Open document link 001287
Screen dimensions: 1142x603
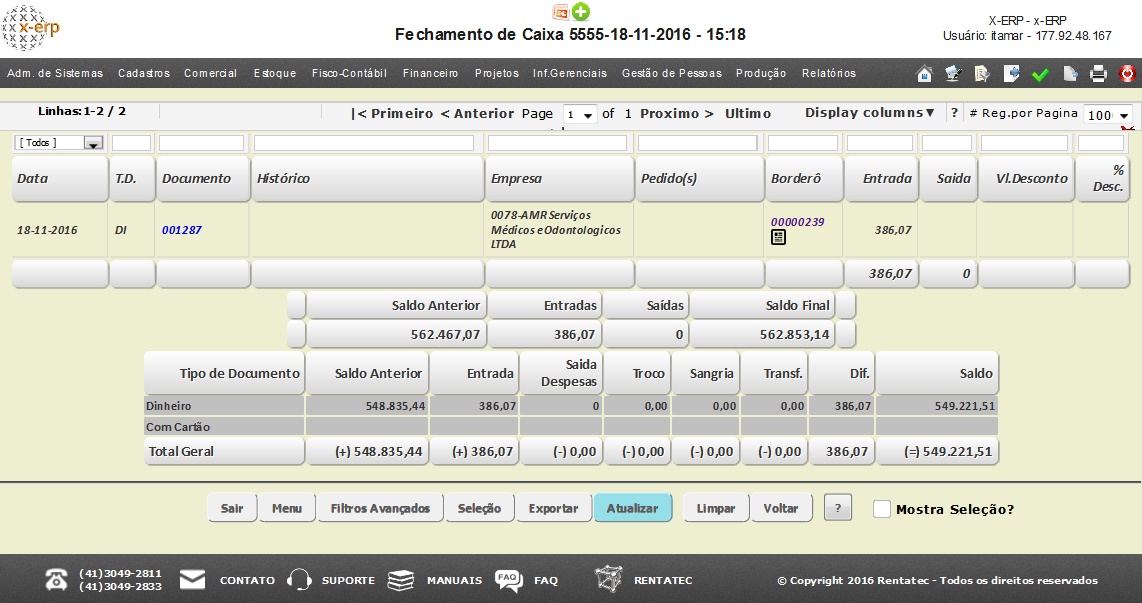pyautogui.click(x=182, y=230)
